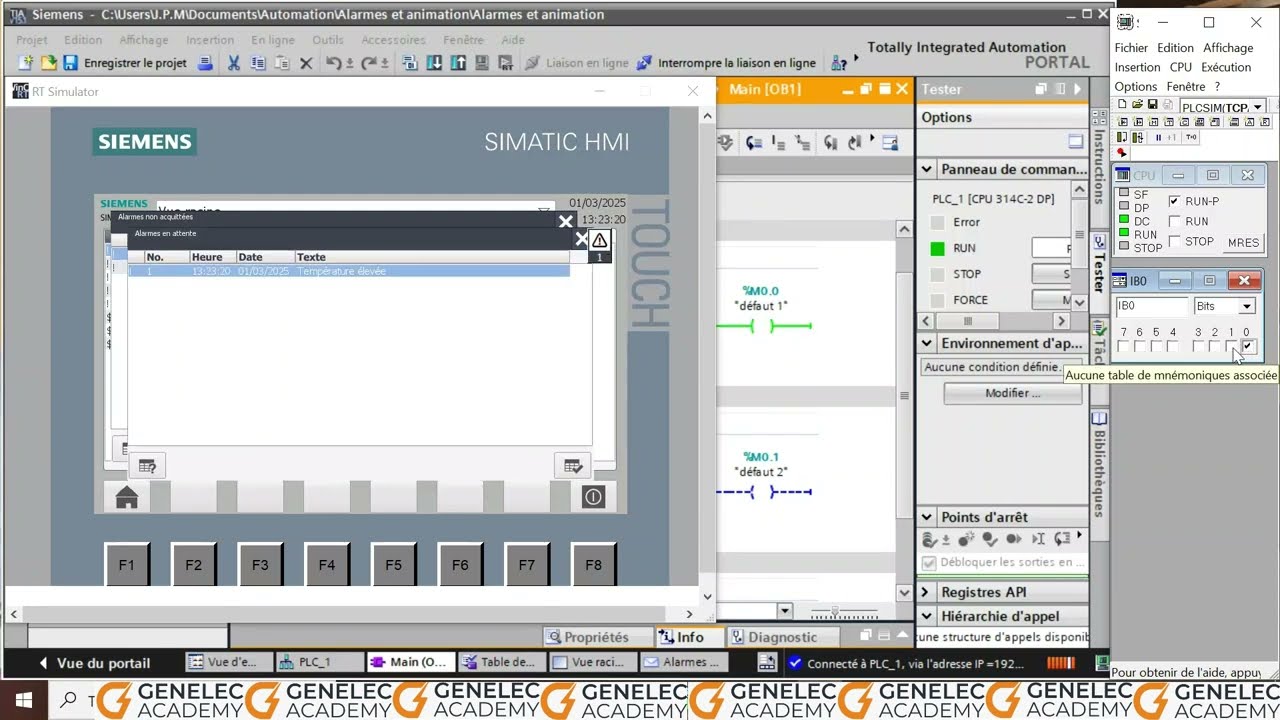Image resolution: width=1280 pixels, height=720 pixels.
Task: Toggle bit 7 checkbox in IB0 window
Action: click(x=1123, y=346)
